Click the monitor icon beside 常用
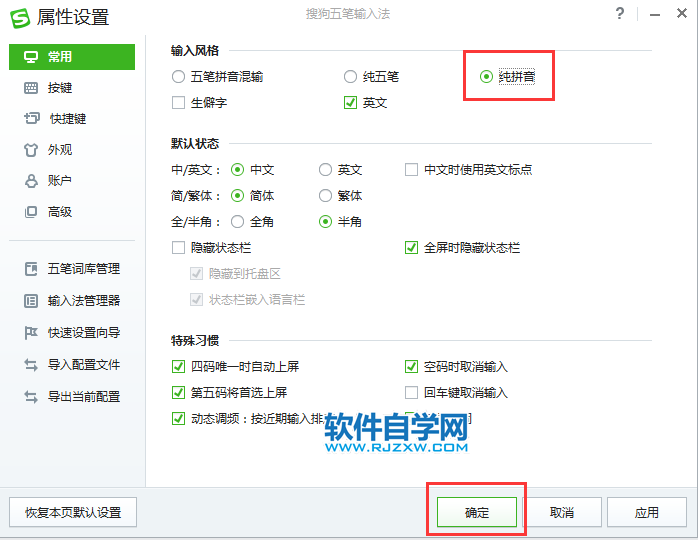This screenshot has height=540, width=698. tap(31, 57)
